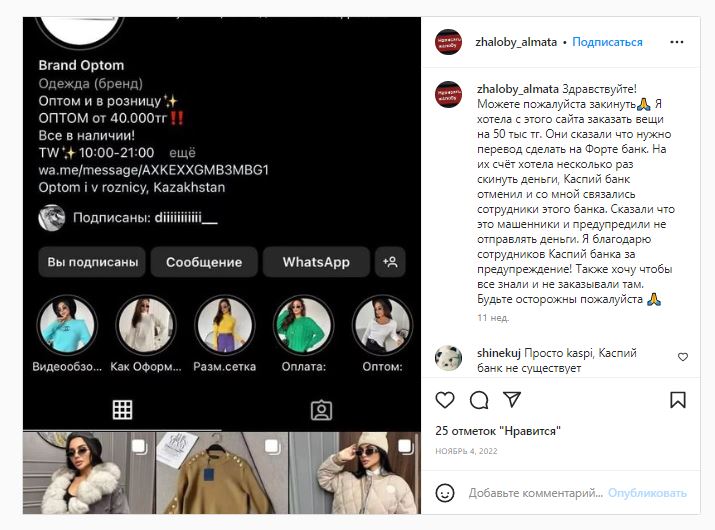This screenshot has height=530, width=715.
Task: Open Вы подписаны following dropdown
Action: [x=92, y=262]
